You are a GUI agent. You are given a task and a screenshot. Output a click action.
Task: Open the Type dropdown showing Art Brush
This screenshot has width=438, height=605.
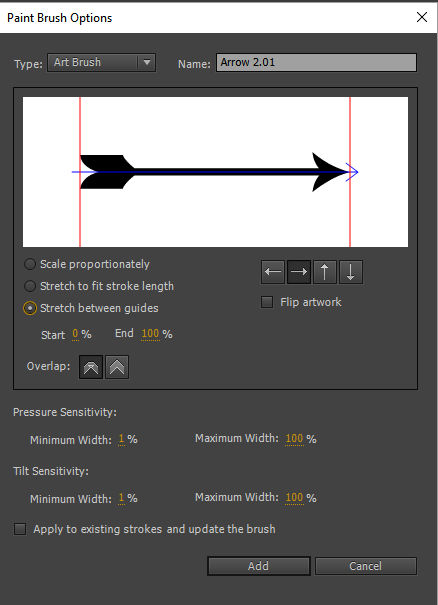101,63
